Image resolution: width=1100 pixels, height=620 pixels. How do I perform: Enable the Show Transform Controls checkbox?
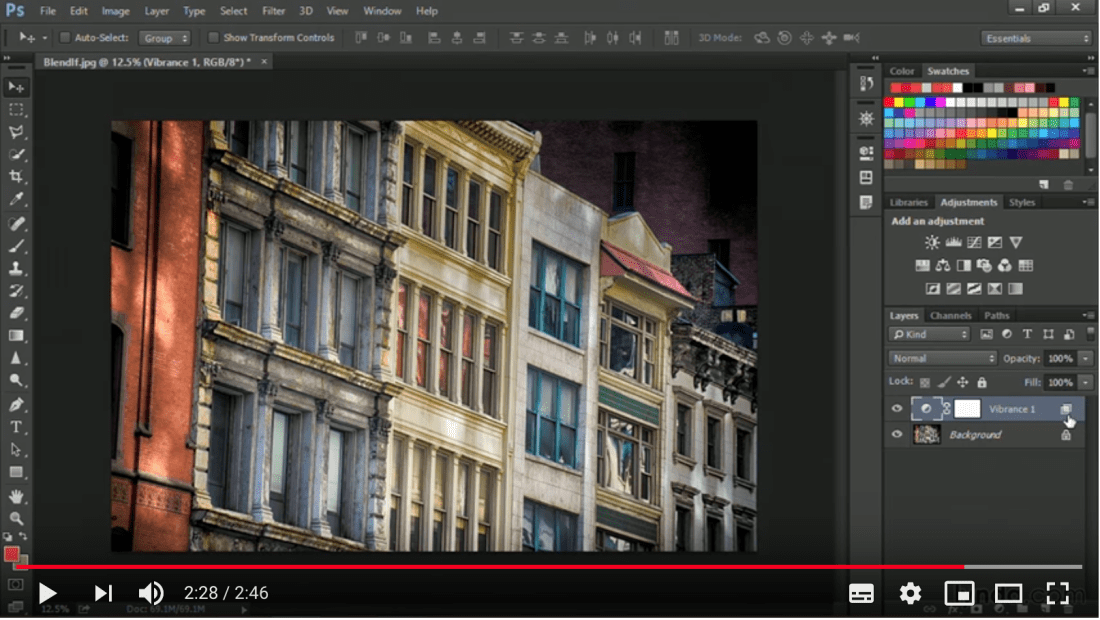(212, 37)
